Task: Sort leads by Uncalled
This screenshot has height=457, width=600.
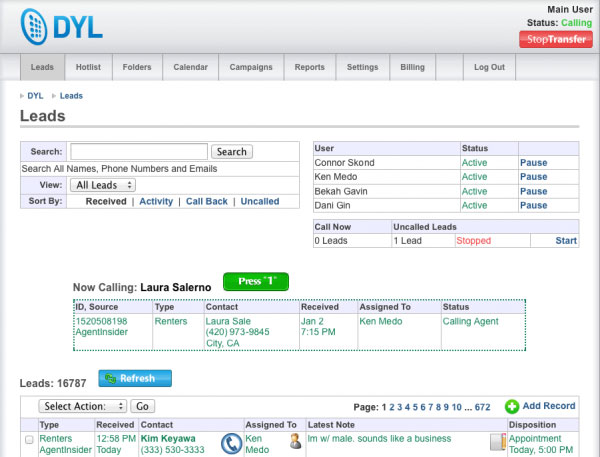Action: point(260,202)
